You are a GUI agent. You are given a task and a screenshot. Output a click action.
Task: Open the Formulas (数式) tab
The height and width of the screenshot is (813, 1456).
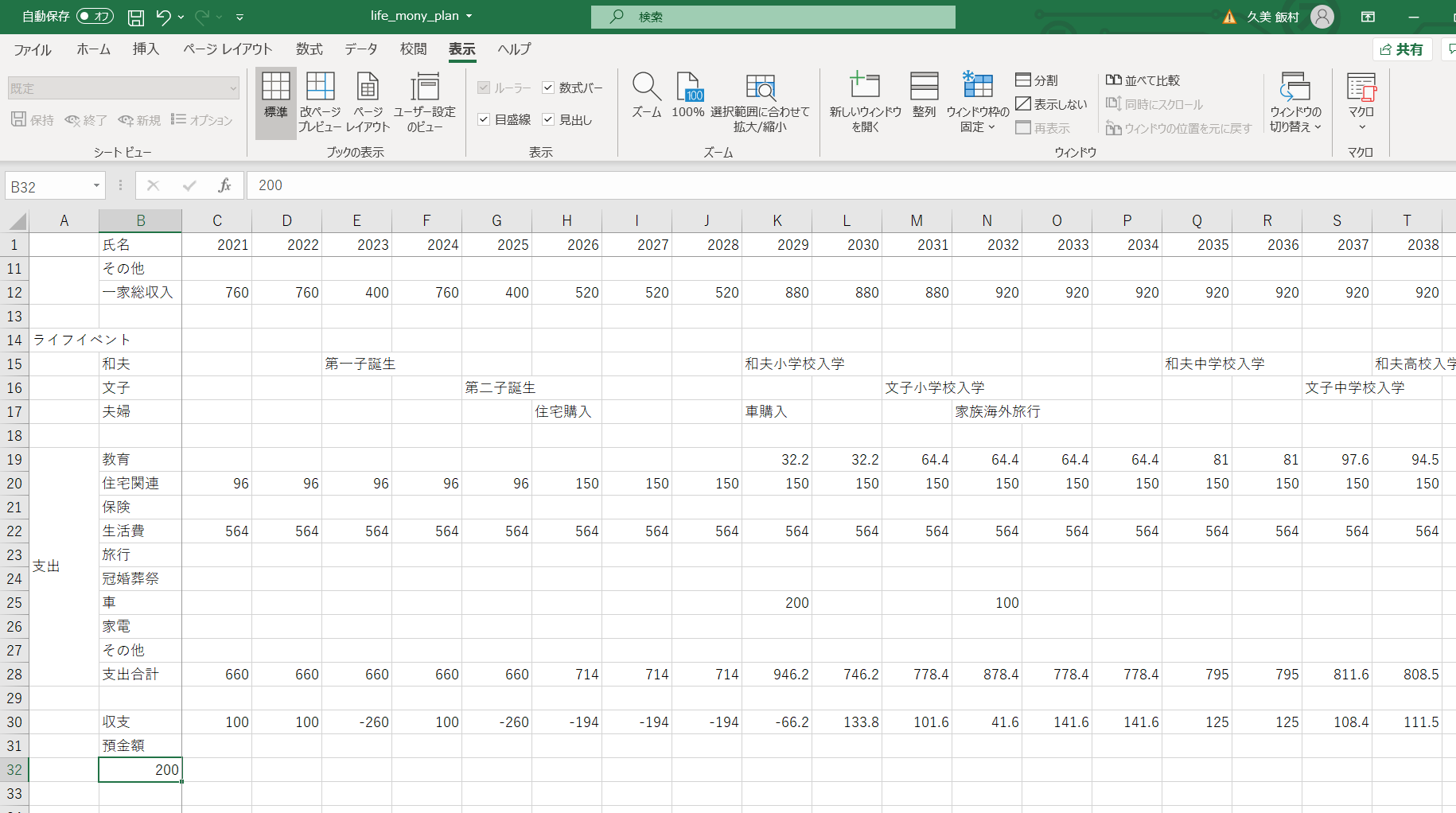pyautogui.click(x=309, y=49)
